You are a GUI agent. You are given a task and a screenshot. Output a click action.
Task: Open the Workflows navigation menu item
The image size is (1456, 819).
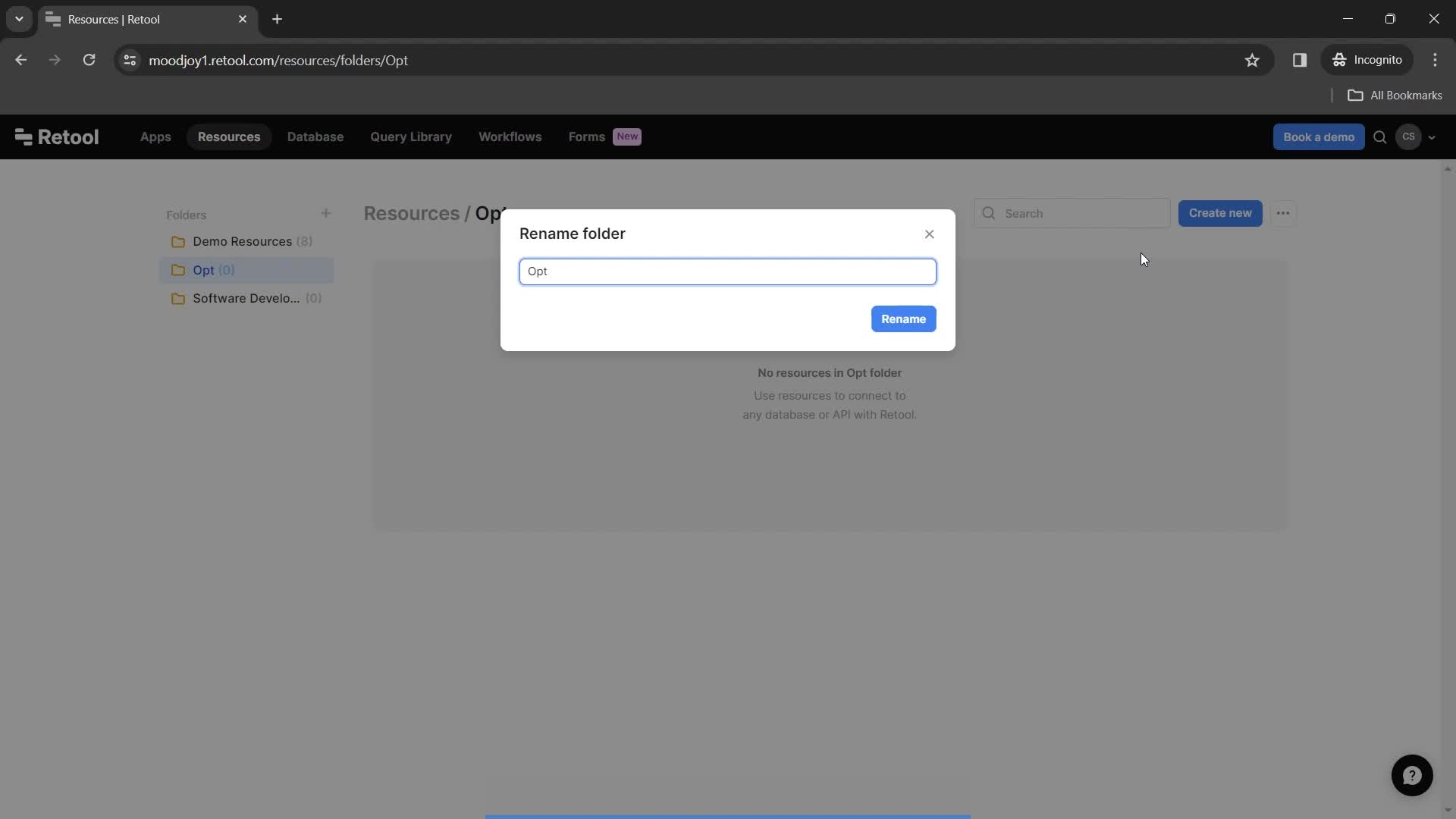pyautogui.click(x=510, y=136)
